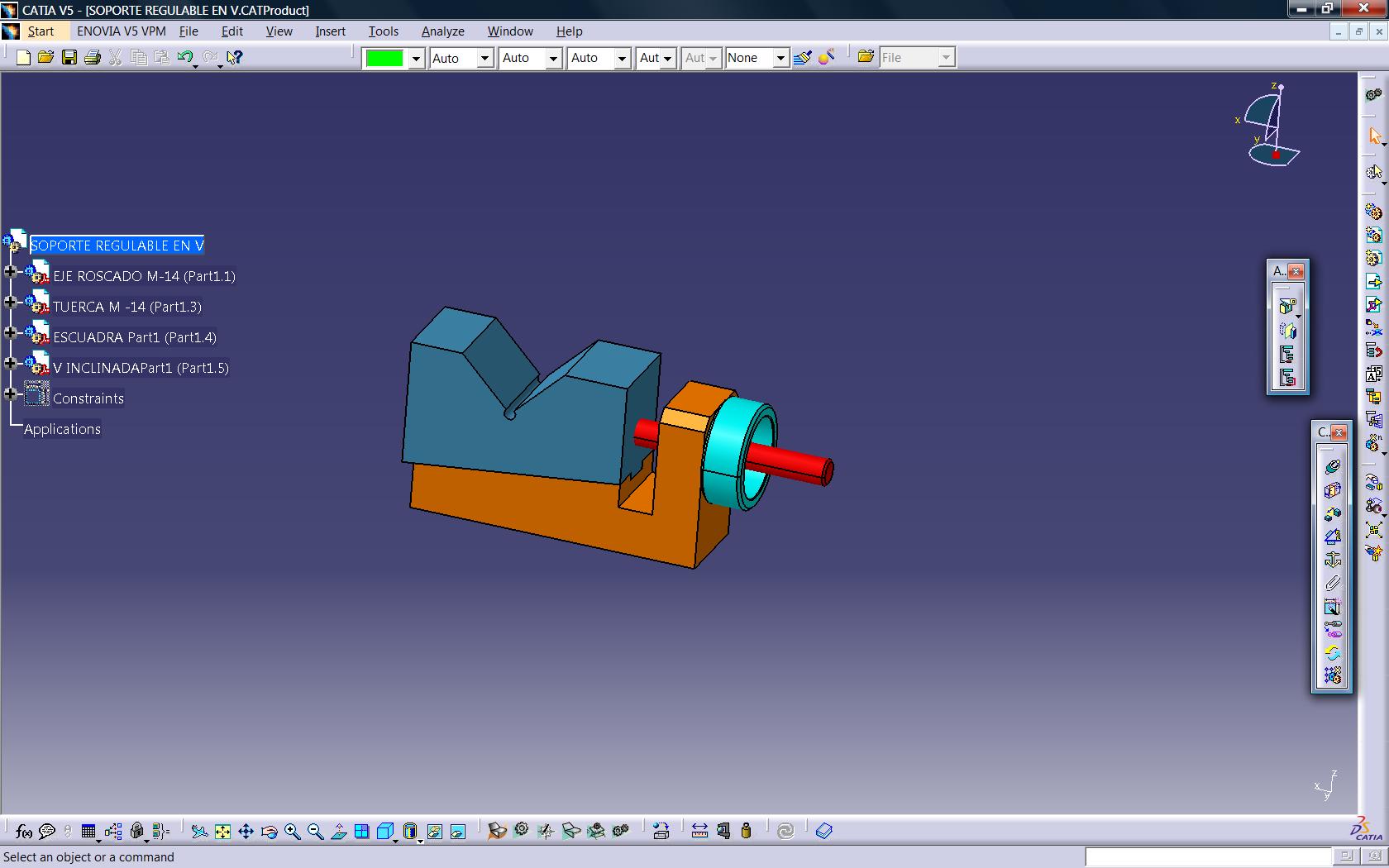Close the floating C.. toolbar
This screenshot has height=868, width=1389.
click(1339, 432)
